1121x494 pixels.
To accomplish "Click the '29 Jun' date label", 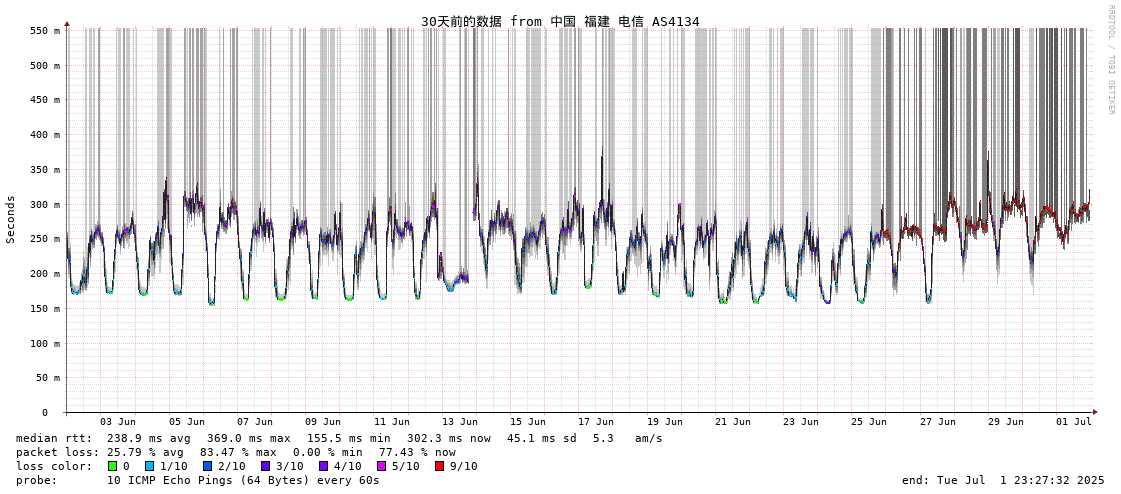I will pyautogui.click(x=1007, y=423).
